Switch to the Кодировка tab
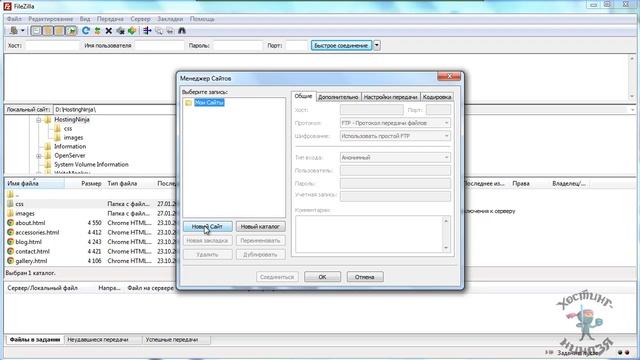The height and width of the screenshot is (360, 640). tap(437, 97)
